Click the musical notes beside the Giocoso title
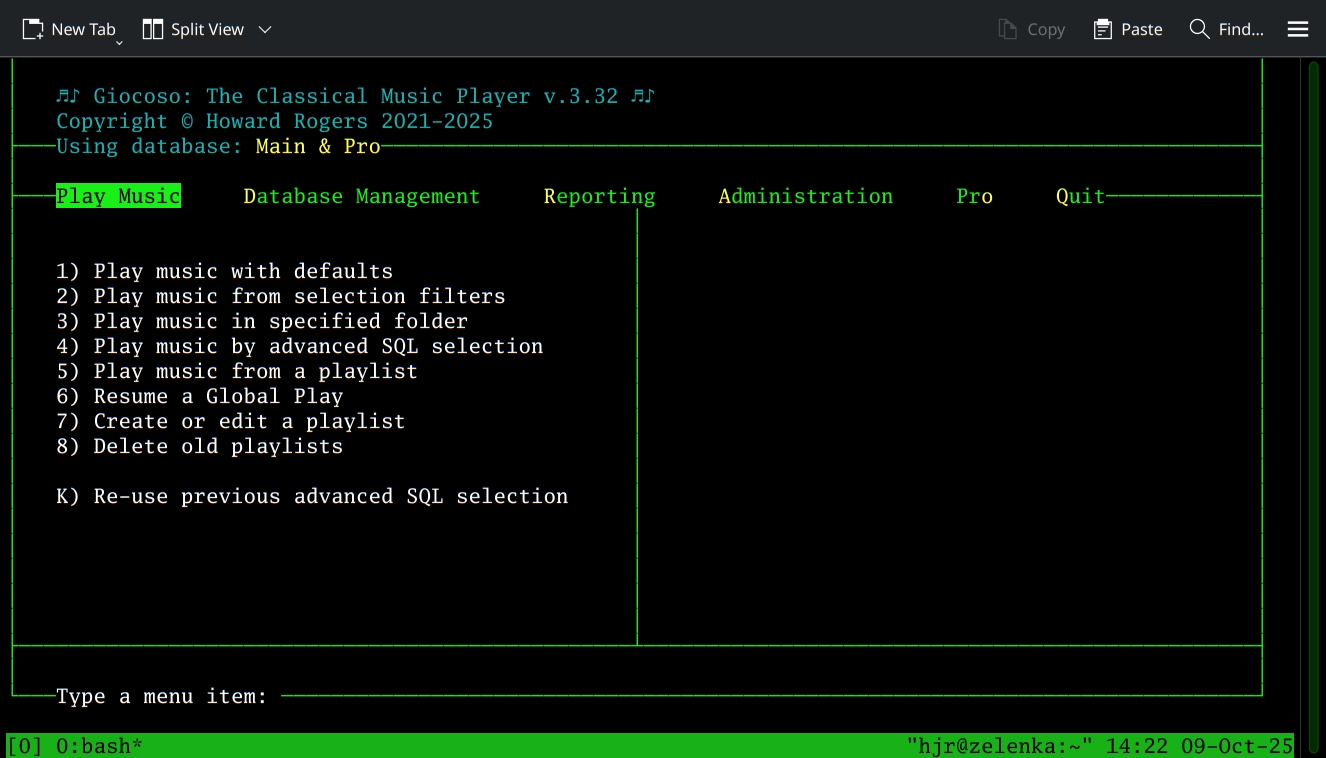1326x758 pixels. [68, 95]
